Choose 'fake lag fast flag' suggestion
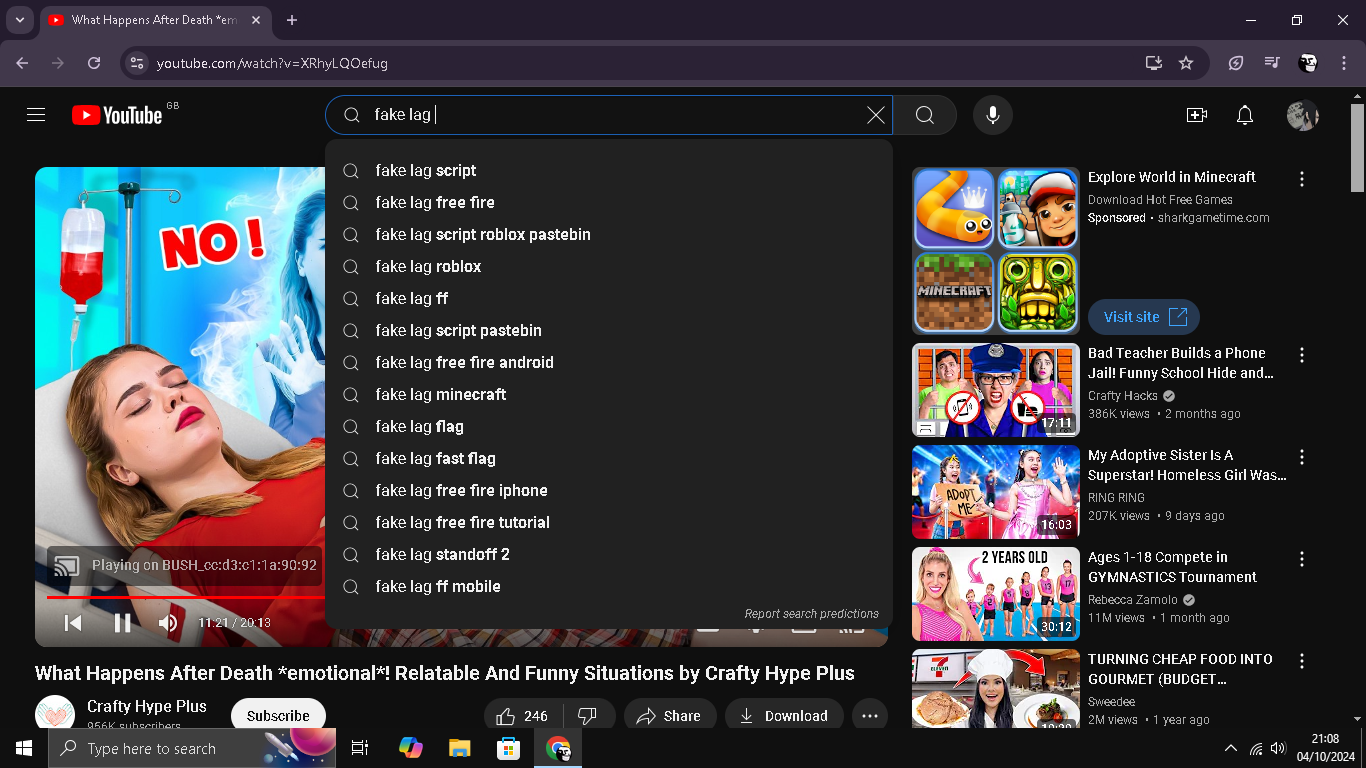This screenshot has height=768, width=1366. pyautogui.click(x=609, y=459)
